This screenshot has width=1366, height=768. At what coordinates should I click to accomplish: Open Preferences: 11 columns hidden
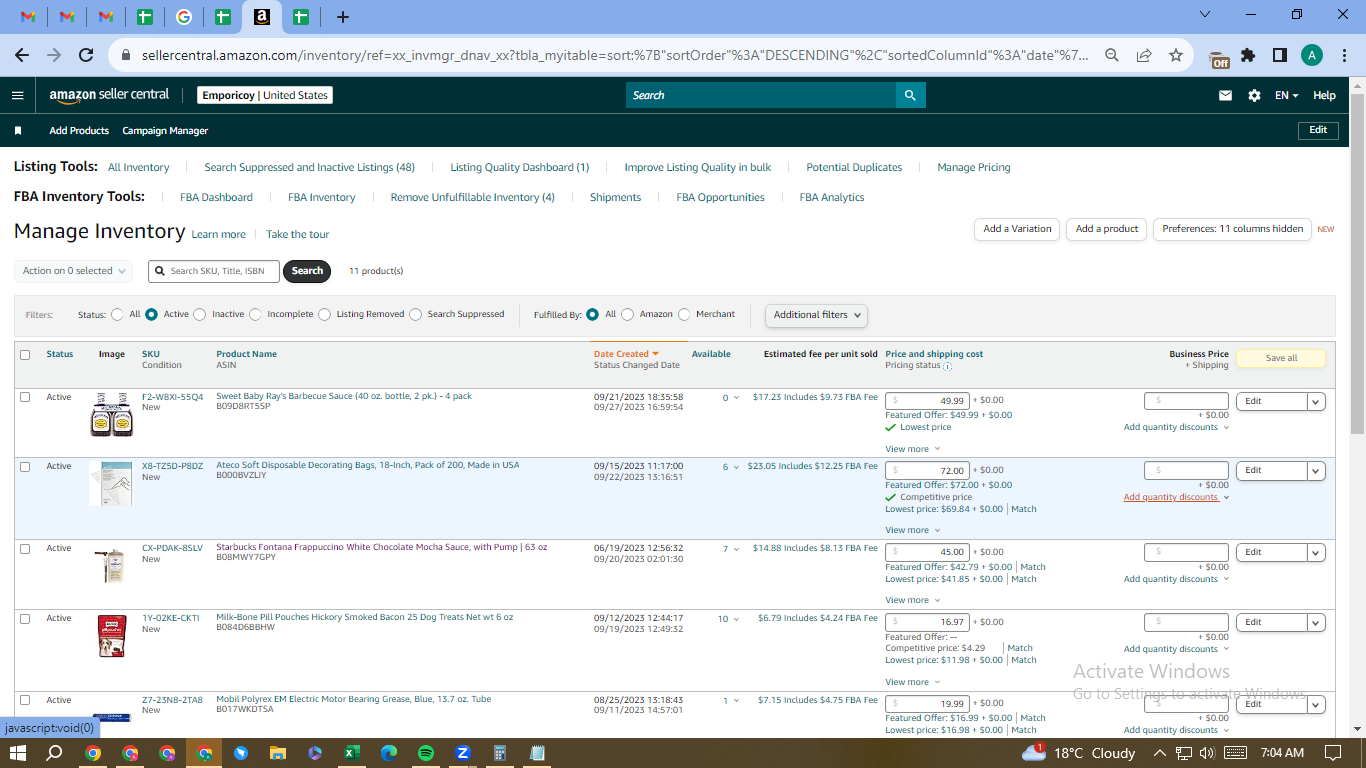pos(1233,229)
